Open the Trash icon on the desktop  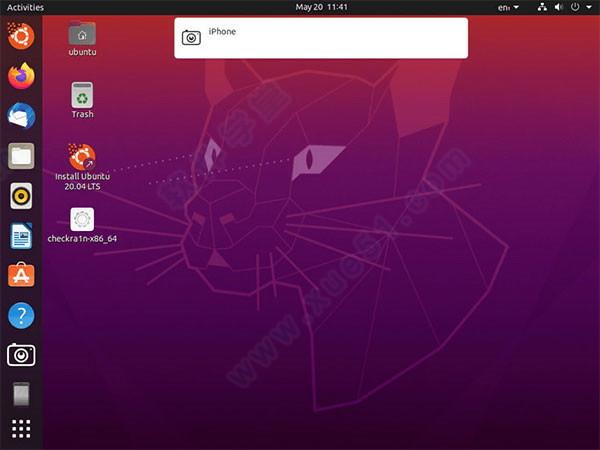point(82,100)
